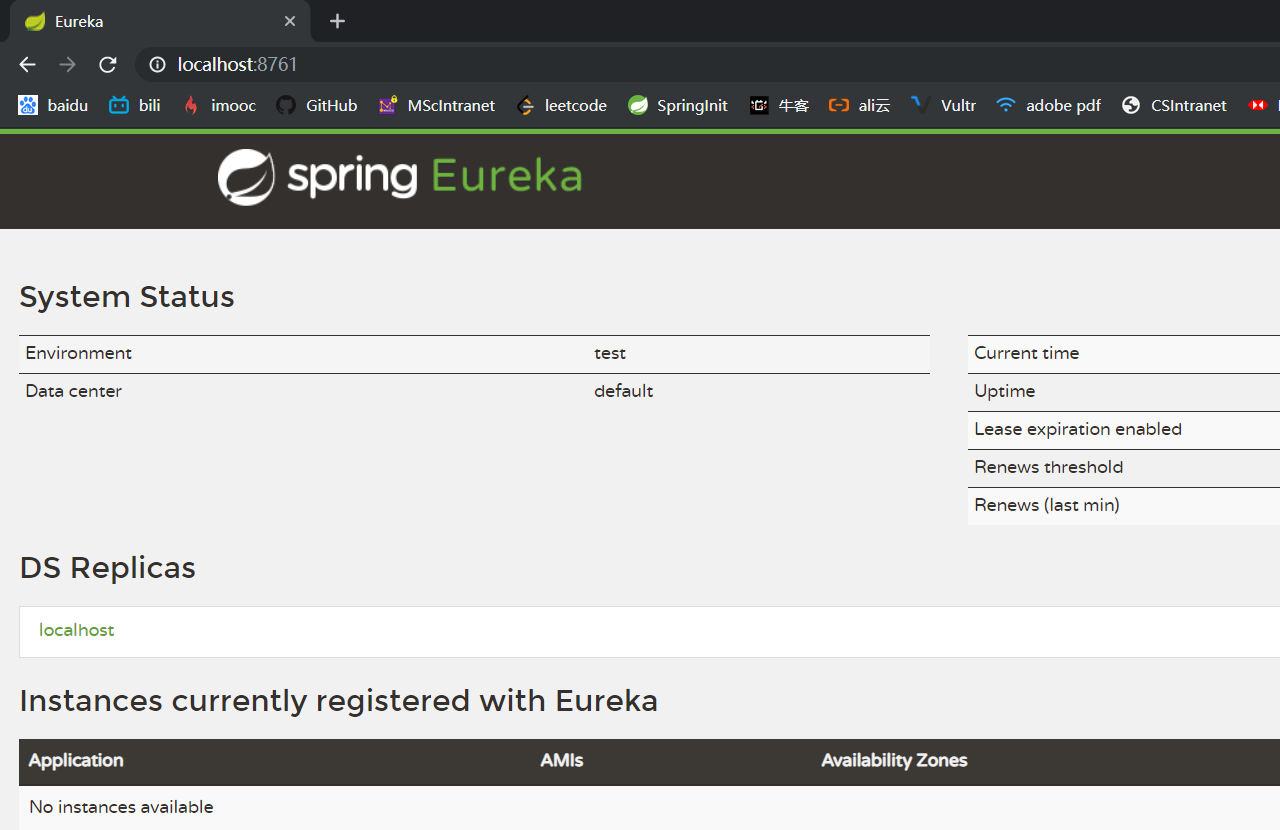Open the baidu bookmark
The height and width of the screenshot is (830, 1280).
pos(53,105)
